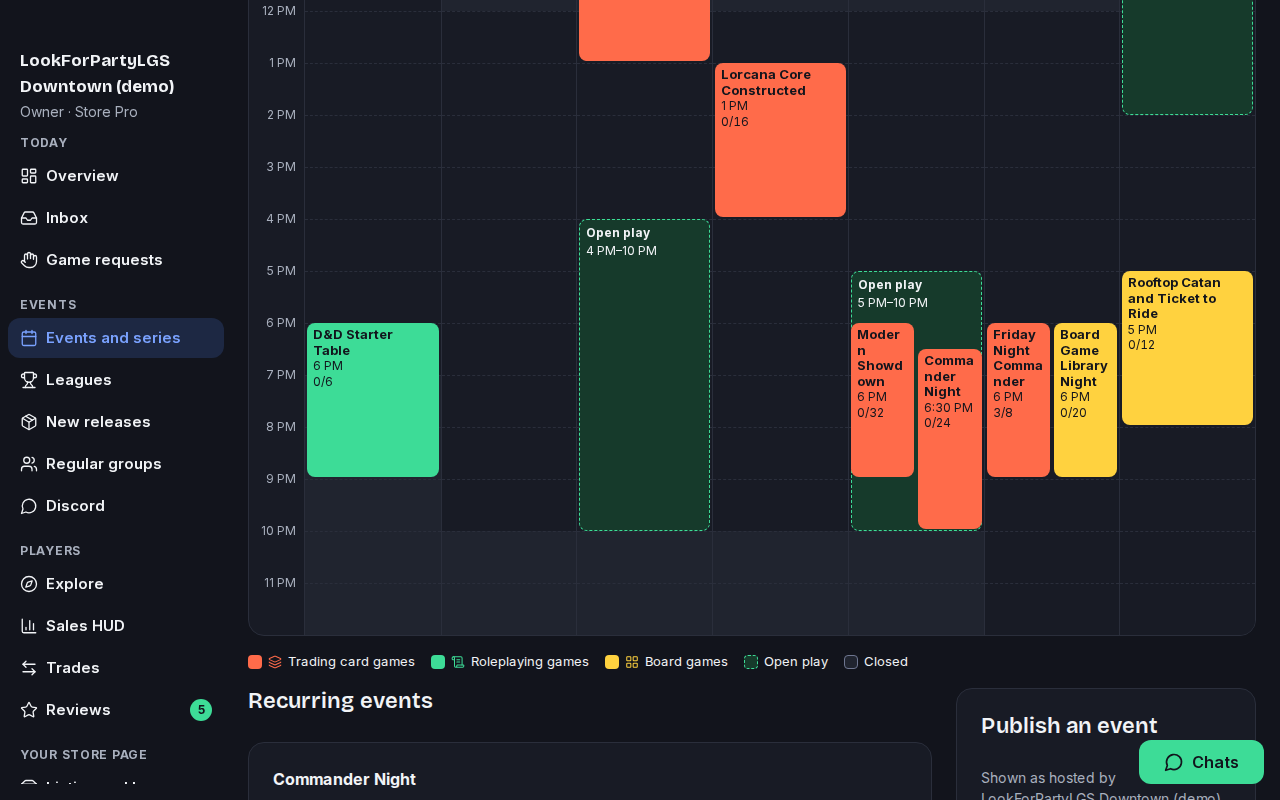Click the Events and series calendar icon
The height and width of the screenshot is (800, 1280).
coord(29,338)
